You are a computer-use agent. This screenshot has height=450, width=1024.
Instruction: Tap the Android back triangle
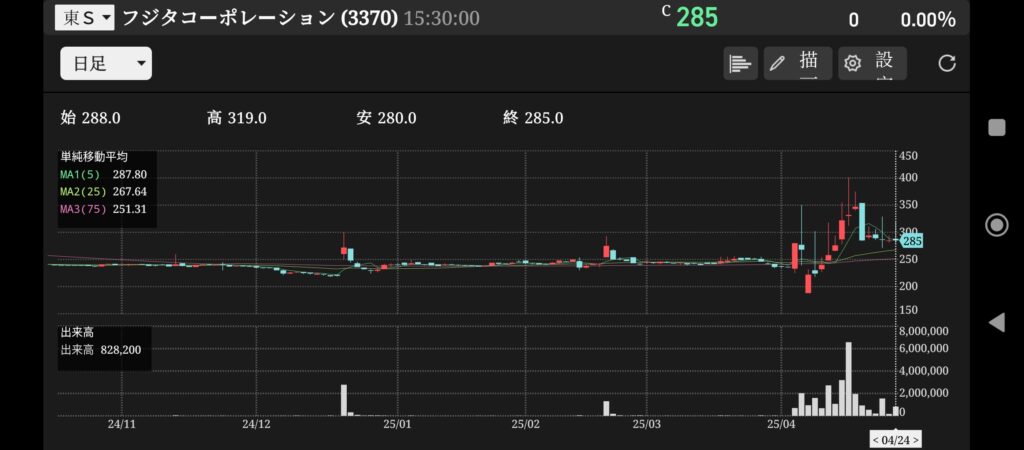tap(997, 322)
